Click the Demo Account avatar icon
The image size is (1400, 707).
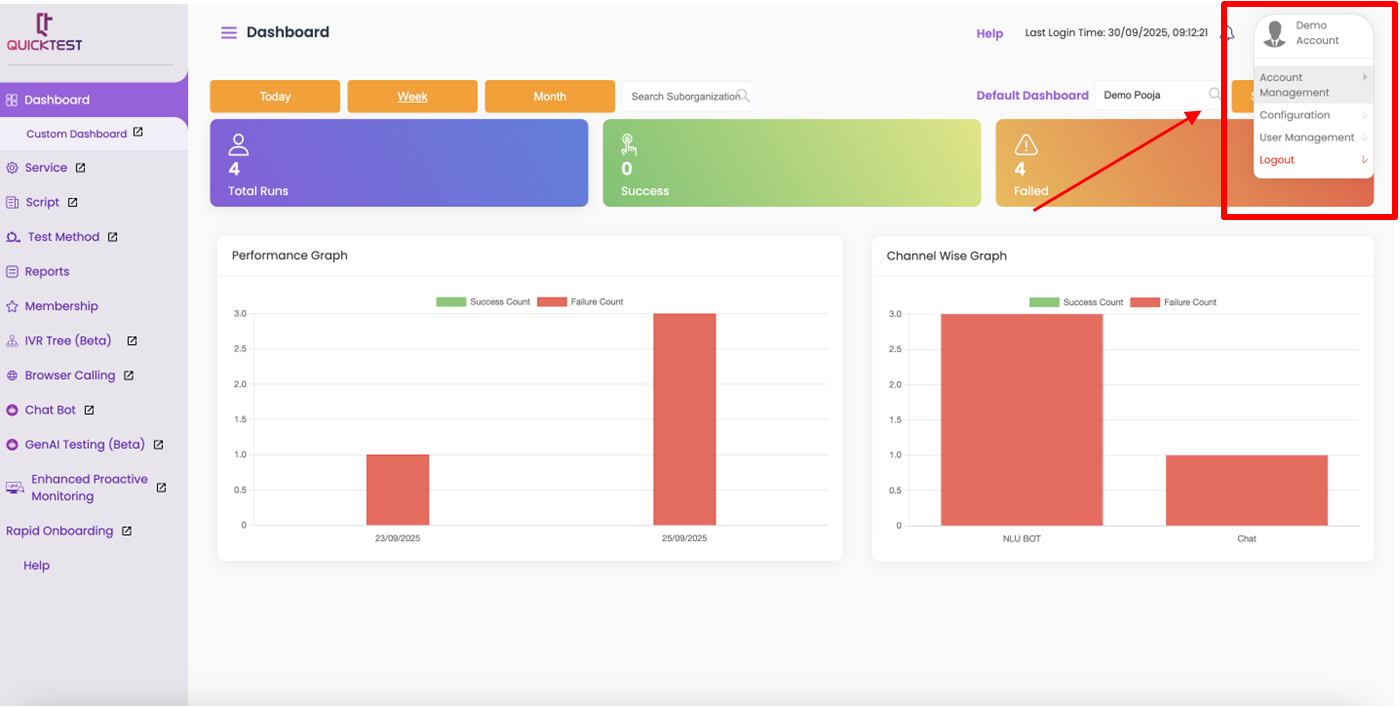click(x=1274, y=34)
